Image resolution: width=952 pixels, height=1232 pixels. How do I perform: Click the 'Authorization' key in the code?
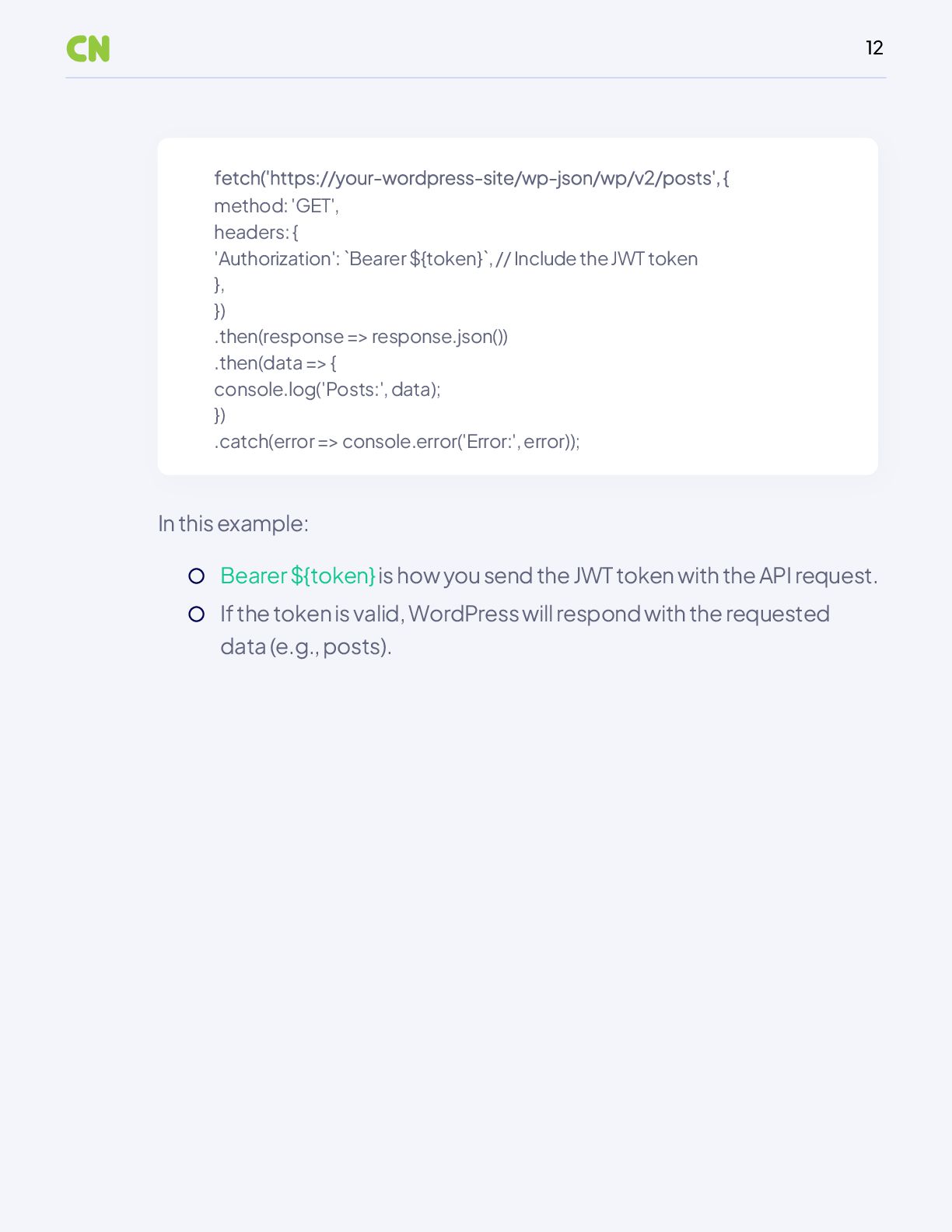(275, 258)
